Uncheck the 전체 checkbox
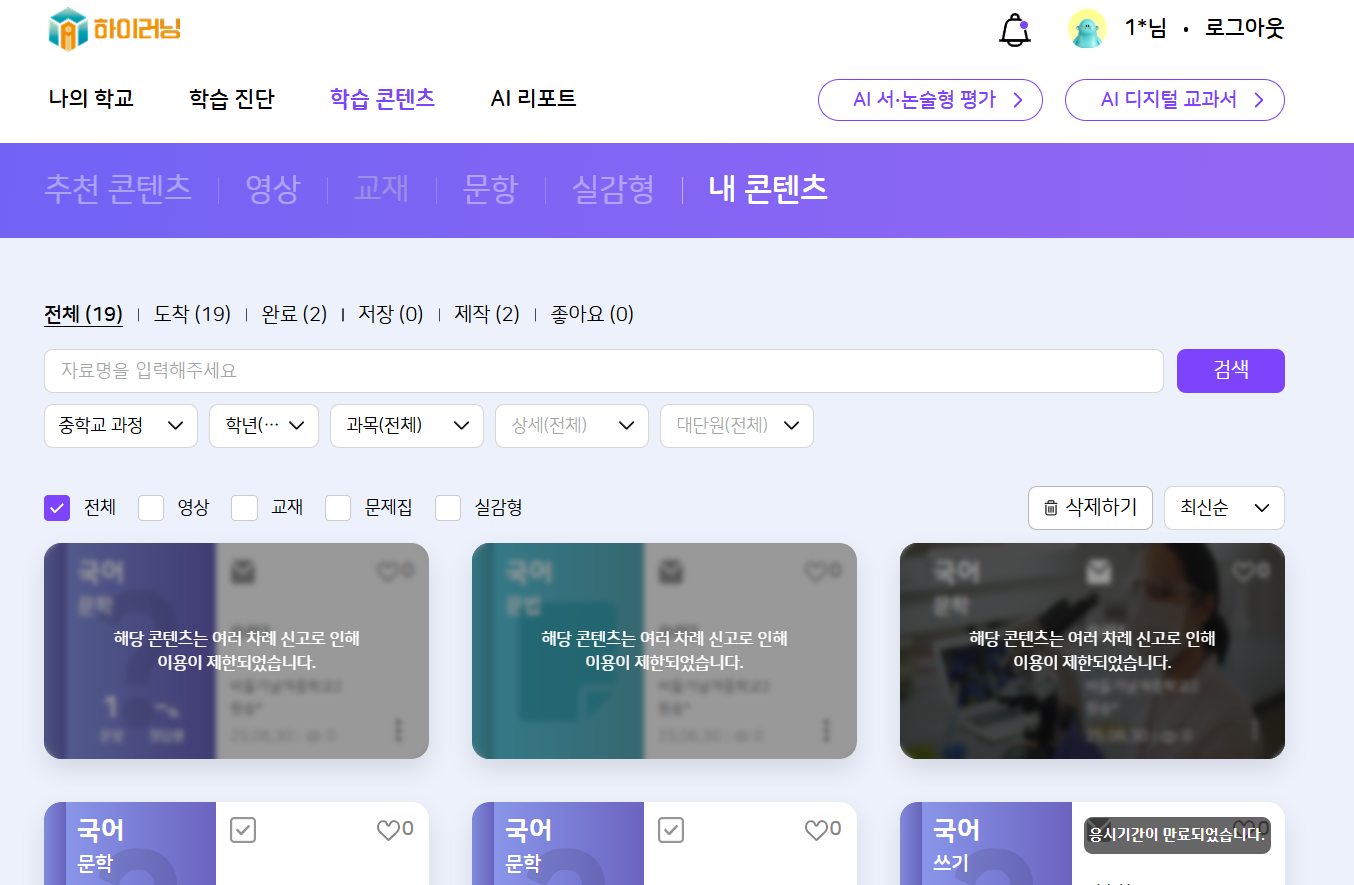The width and height of the screenshot is (1354, 885). (x=57, y=508)
